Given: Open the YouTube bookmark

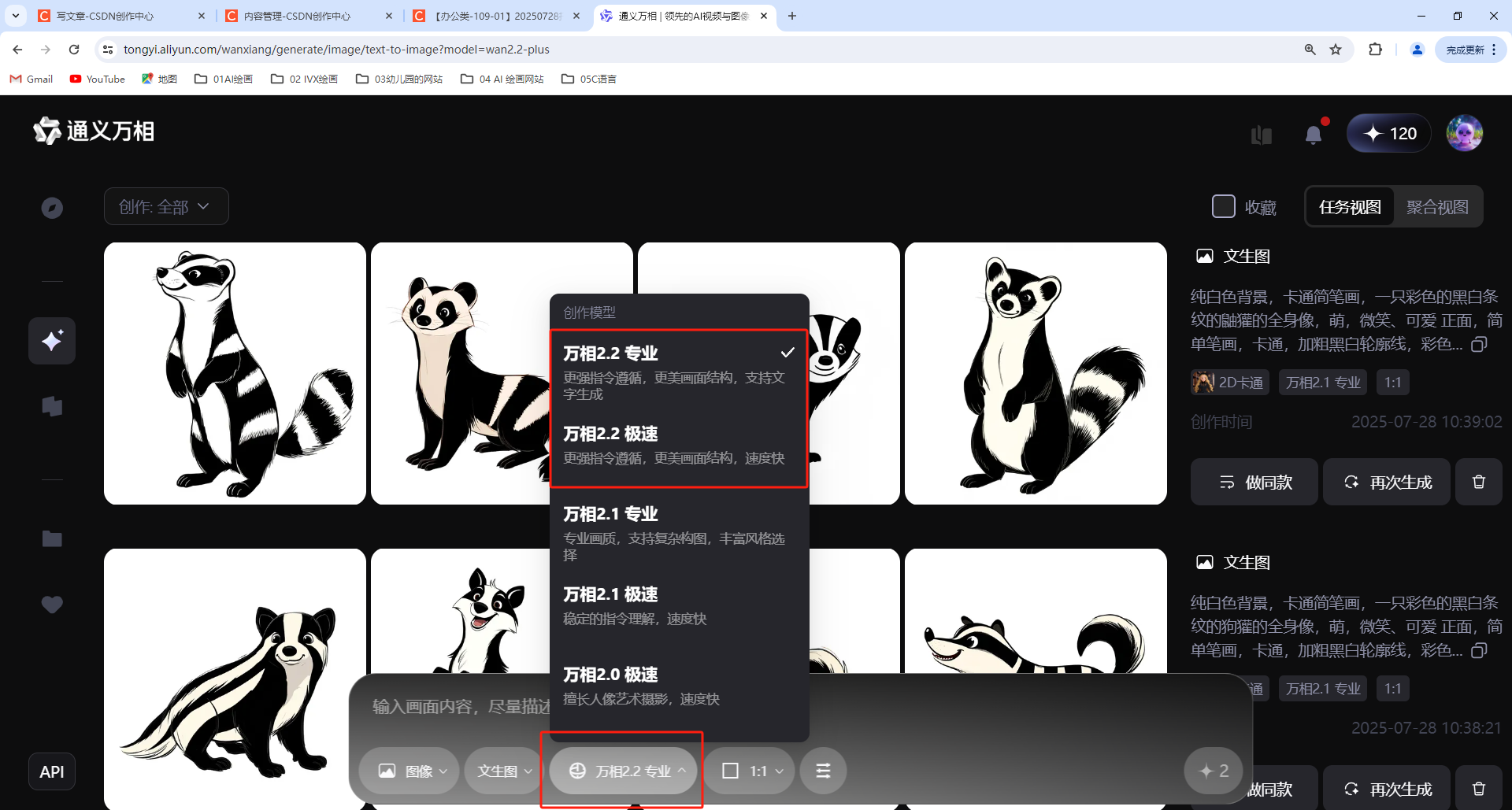Looking at the screenshot, I should [98, 79].
